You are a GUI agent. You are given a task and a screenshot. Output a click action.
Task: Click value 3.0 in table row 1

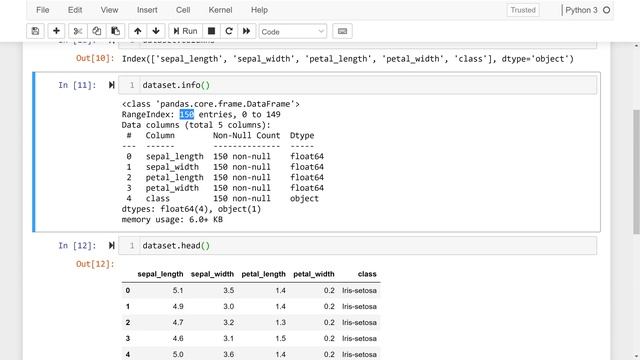coord(229,307)
